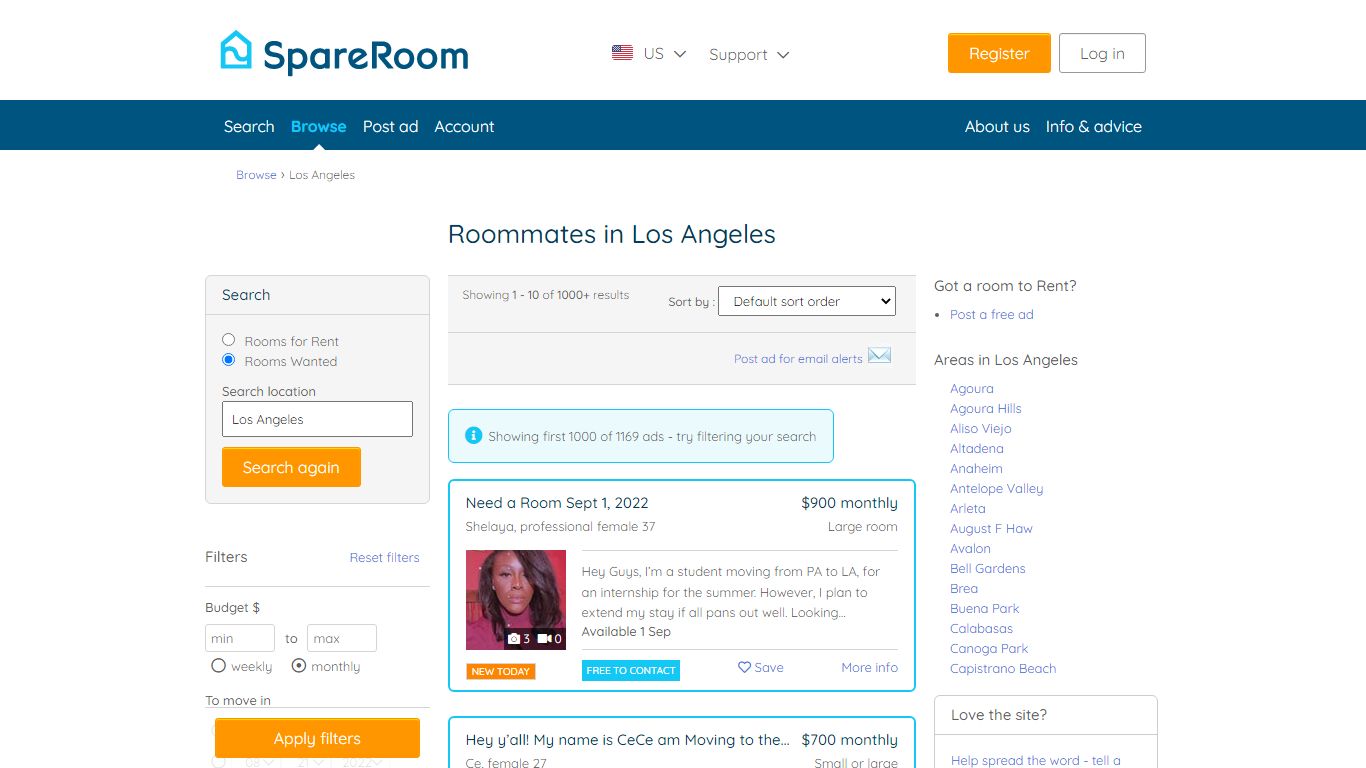Click the Apply filters button
This screenshot has width=1366, height=768.
(x=317, y=738)
